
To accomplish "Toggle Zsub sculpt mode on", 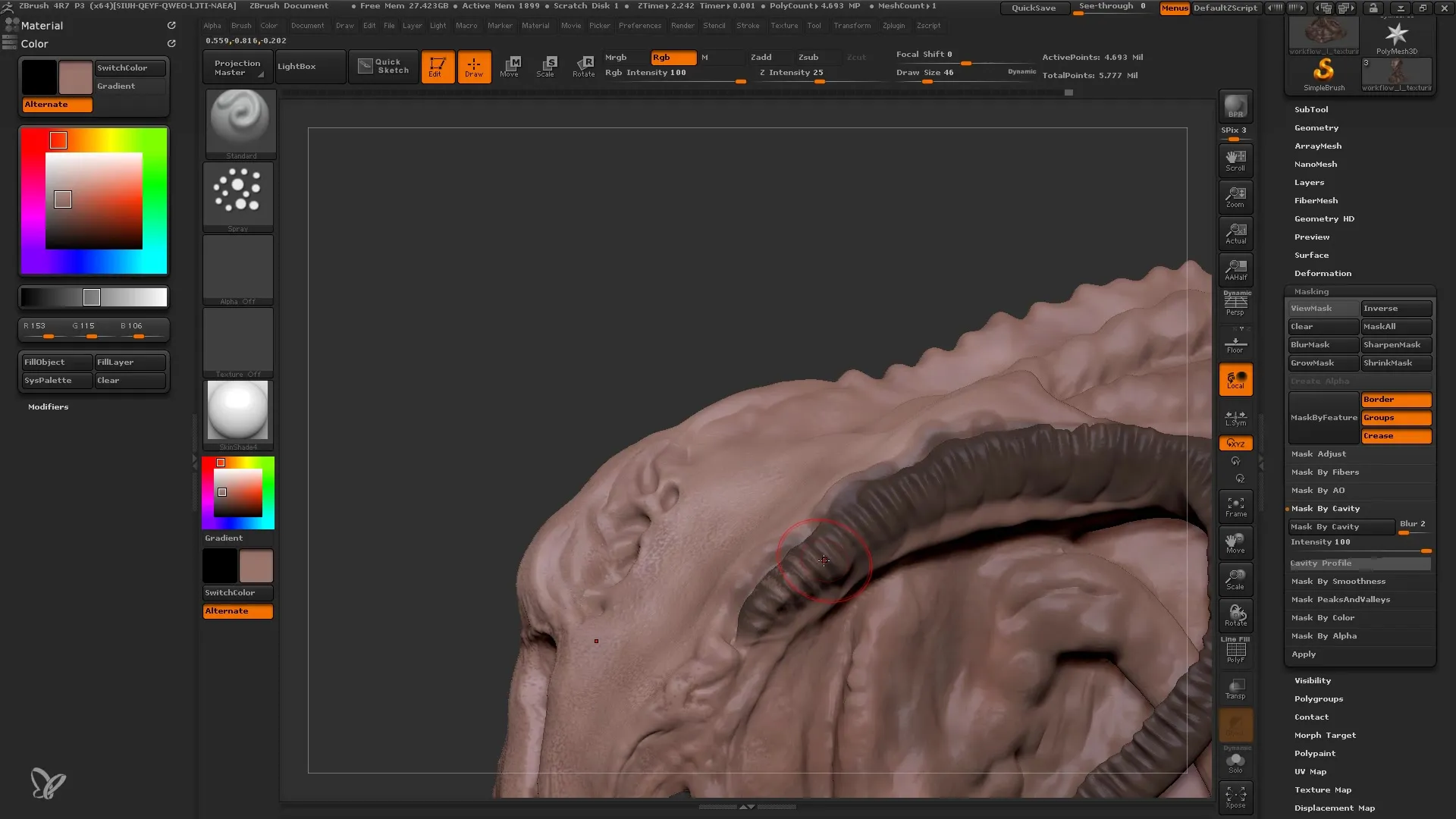I will pyautogui.click(x=808, y=57).
